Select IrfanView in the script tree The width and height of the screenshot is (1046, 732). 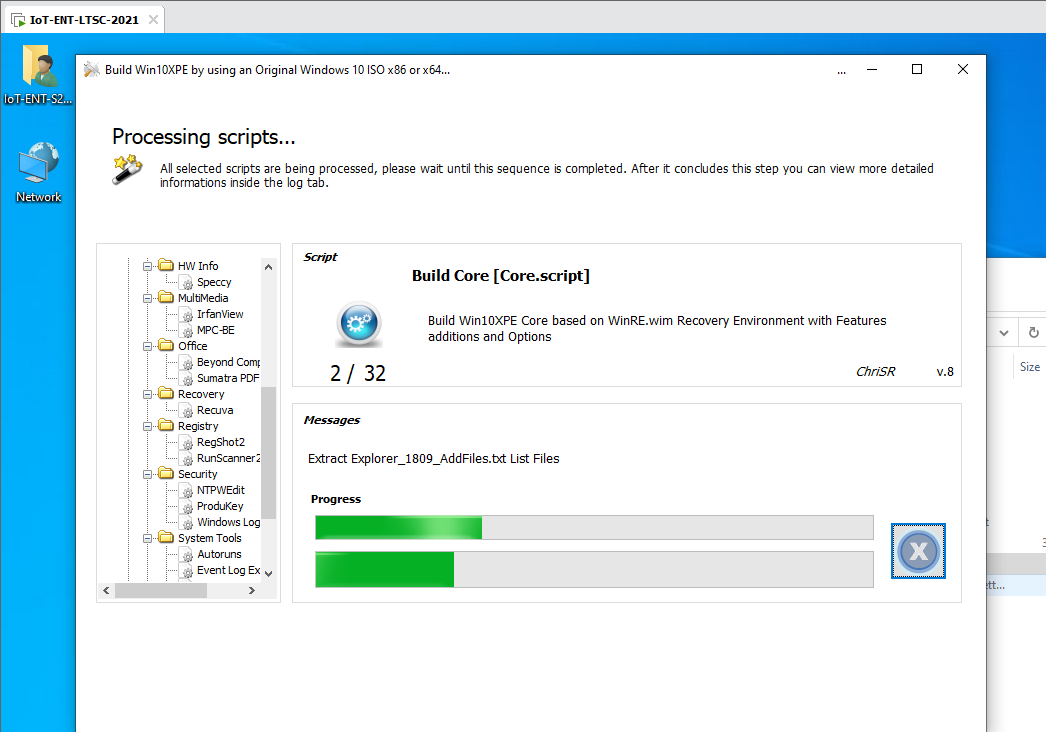(220, 314)
